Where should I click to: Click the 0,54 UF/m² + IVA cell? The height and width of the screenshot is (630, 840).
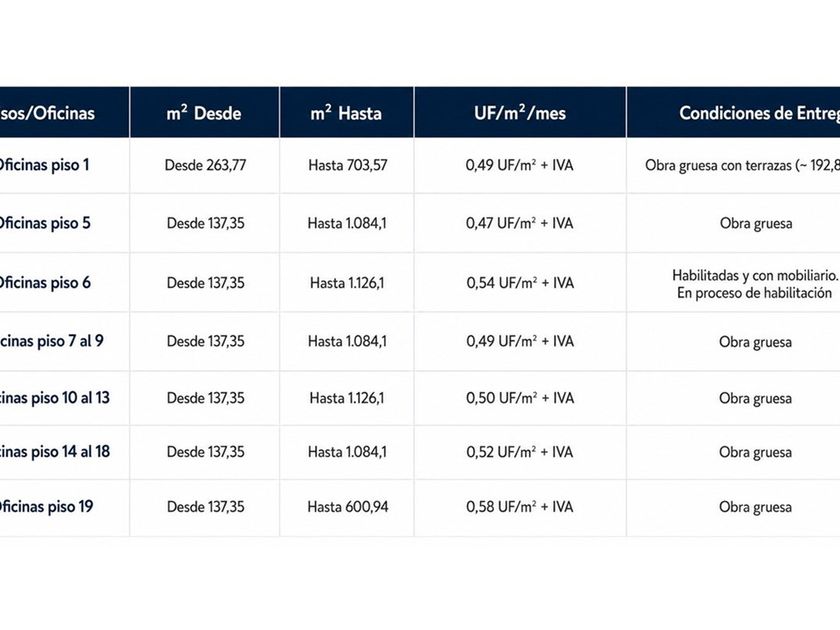[x=520, y=282]
